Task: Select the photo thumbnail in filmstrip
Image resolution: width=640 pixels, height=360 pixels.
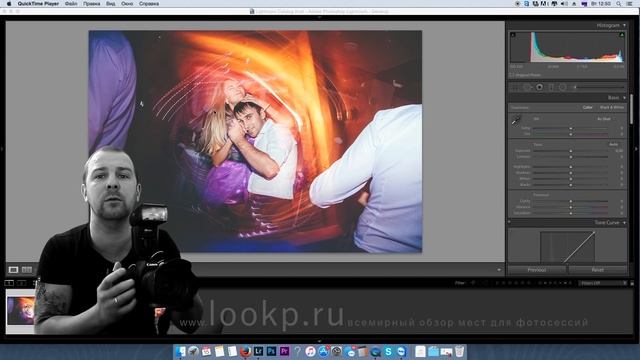Action: click(x=21, y=311)
